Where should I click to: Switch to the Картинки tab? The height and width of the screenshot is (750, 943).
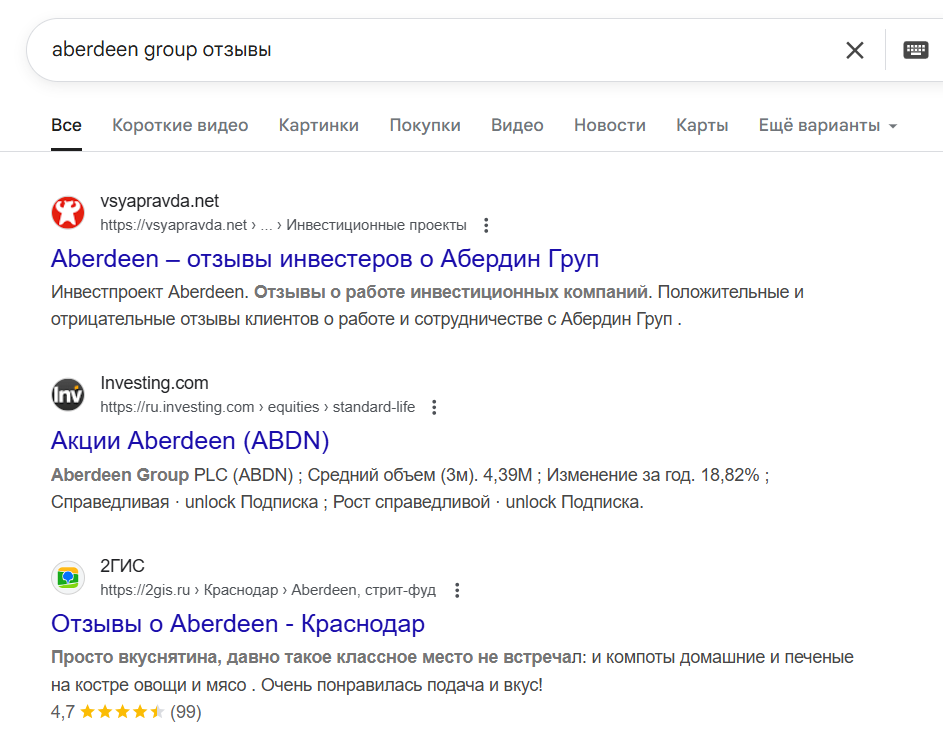(319, 125)
